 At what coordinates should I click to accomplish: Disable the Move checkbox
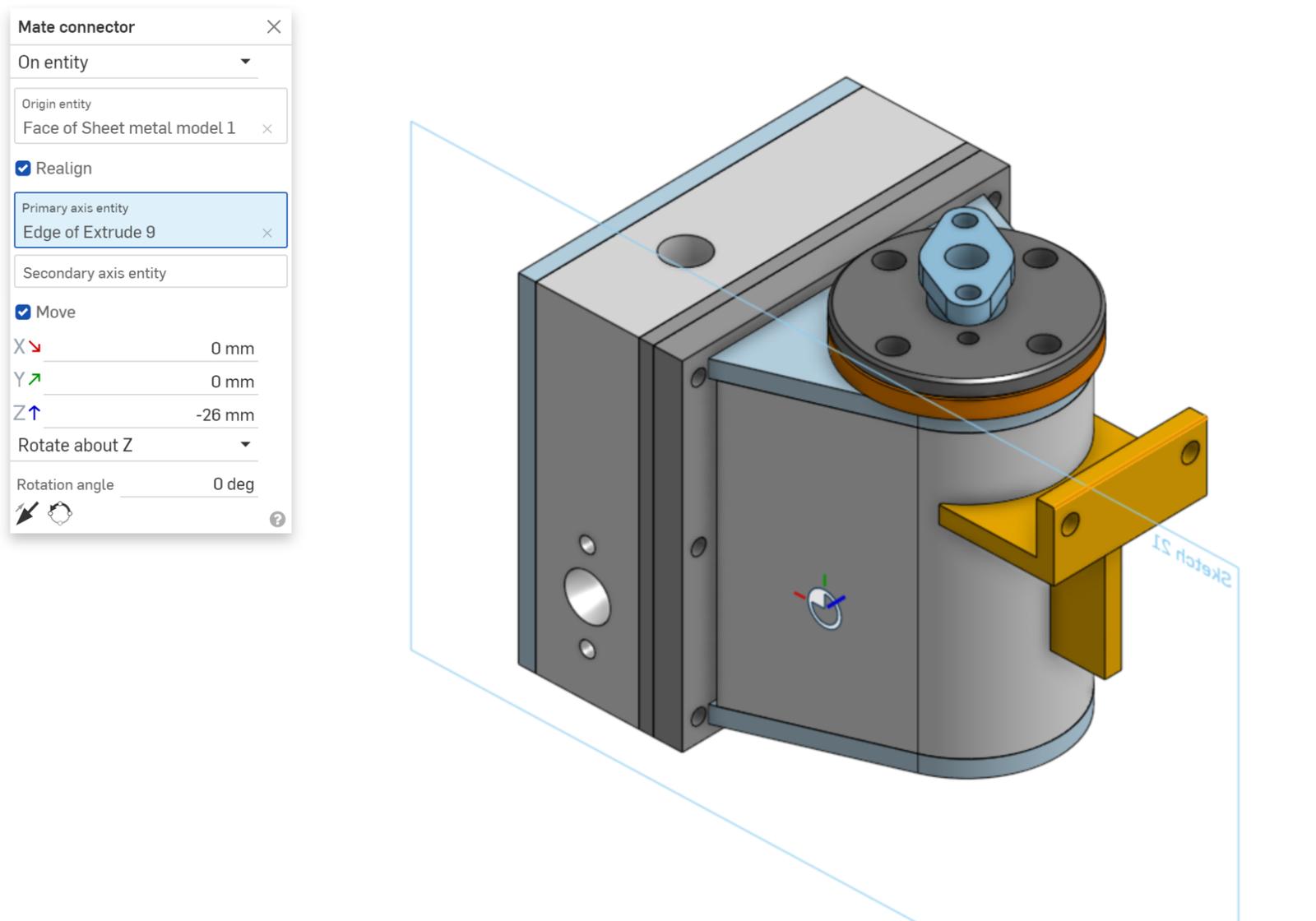point(22,312)
